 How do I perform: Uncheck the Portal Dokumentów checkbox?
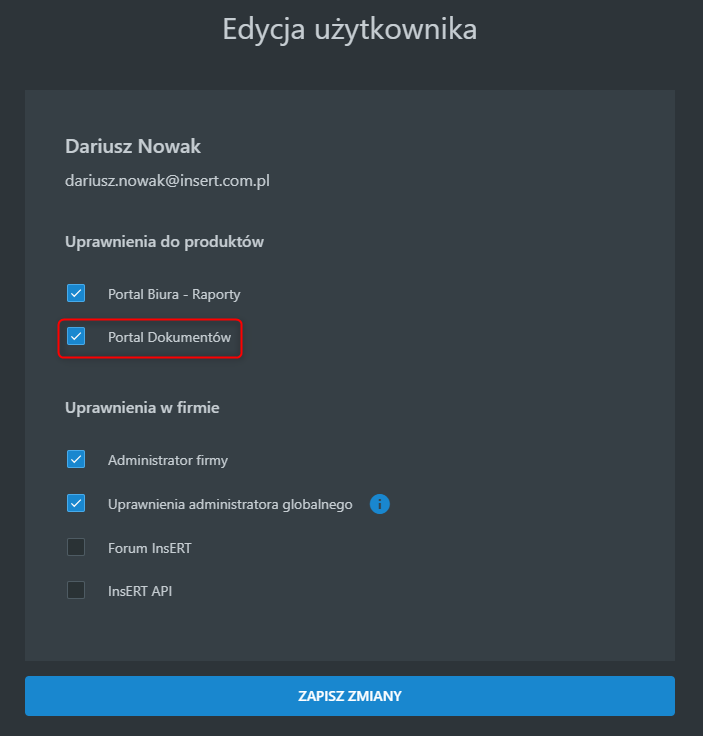pyautogui.click(x=76, y=337)
